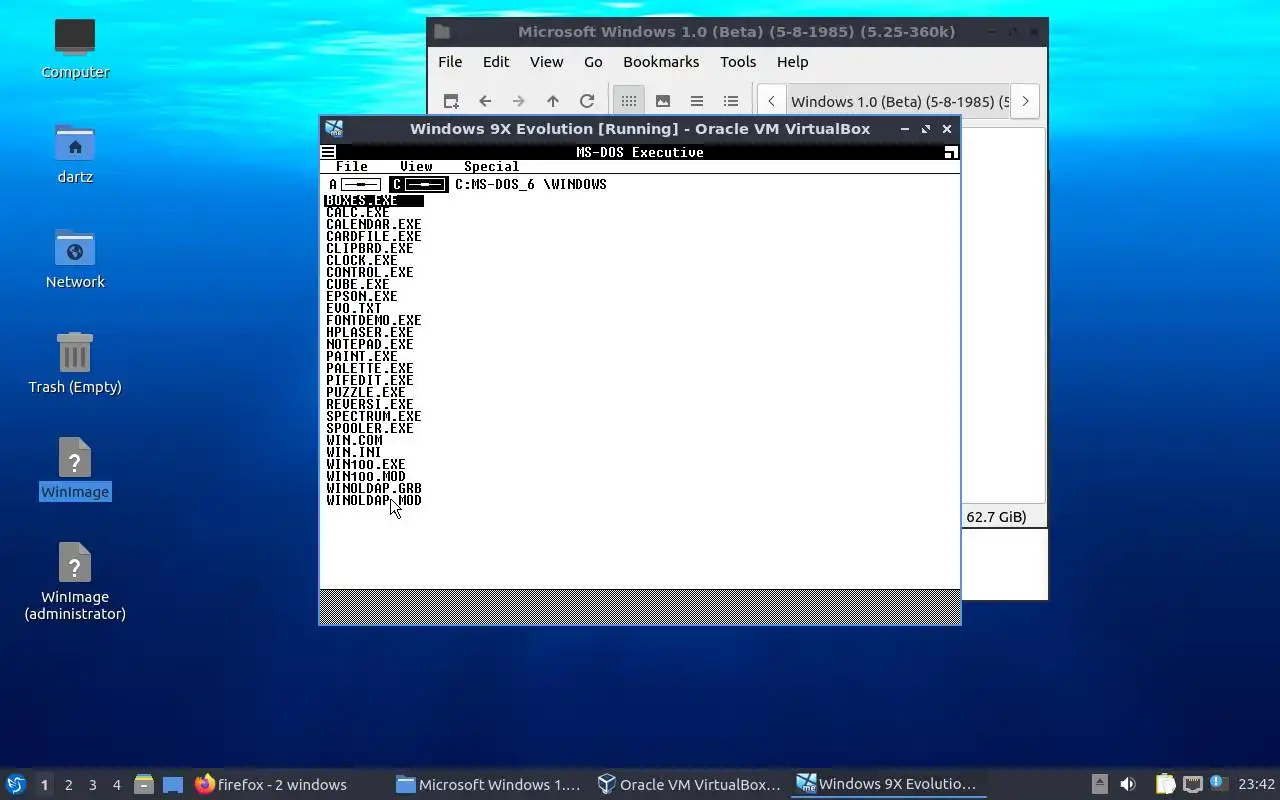This screenshot has width=1280, height=800.
Task: Open Help menu in file manager
Action: 792,62
